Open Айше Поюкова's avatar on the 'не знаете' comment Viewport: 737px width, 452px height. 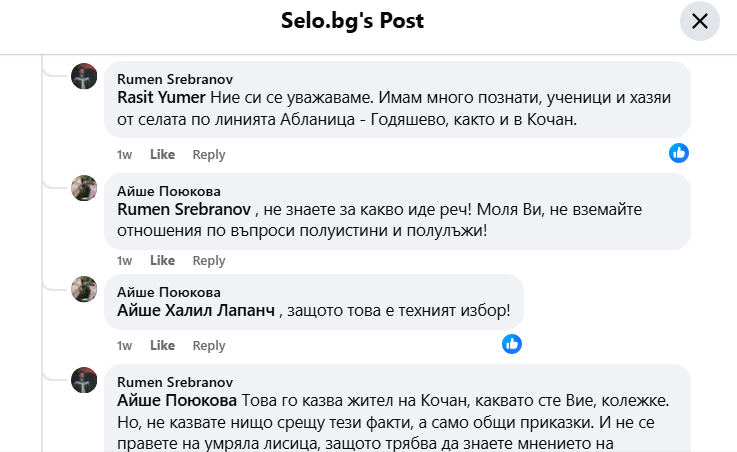[x=84, y=190]
